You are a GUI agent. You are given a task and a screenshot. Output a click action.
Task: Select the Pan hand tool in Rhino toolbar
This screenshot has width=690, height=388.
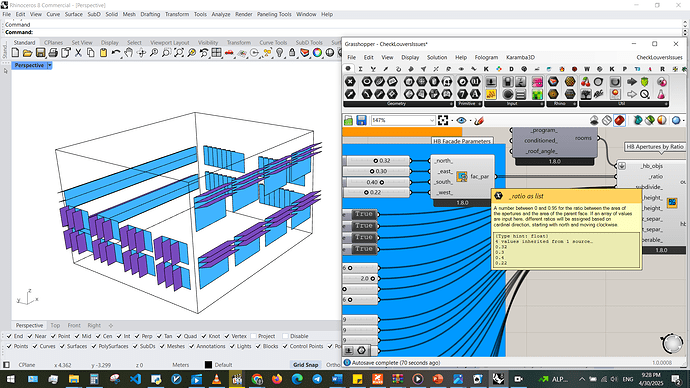tap(128, 53)
